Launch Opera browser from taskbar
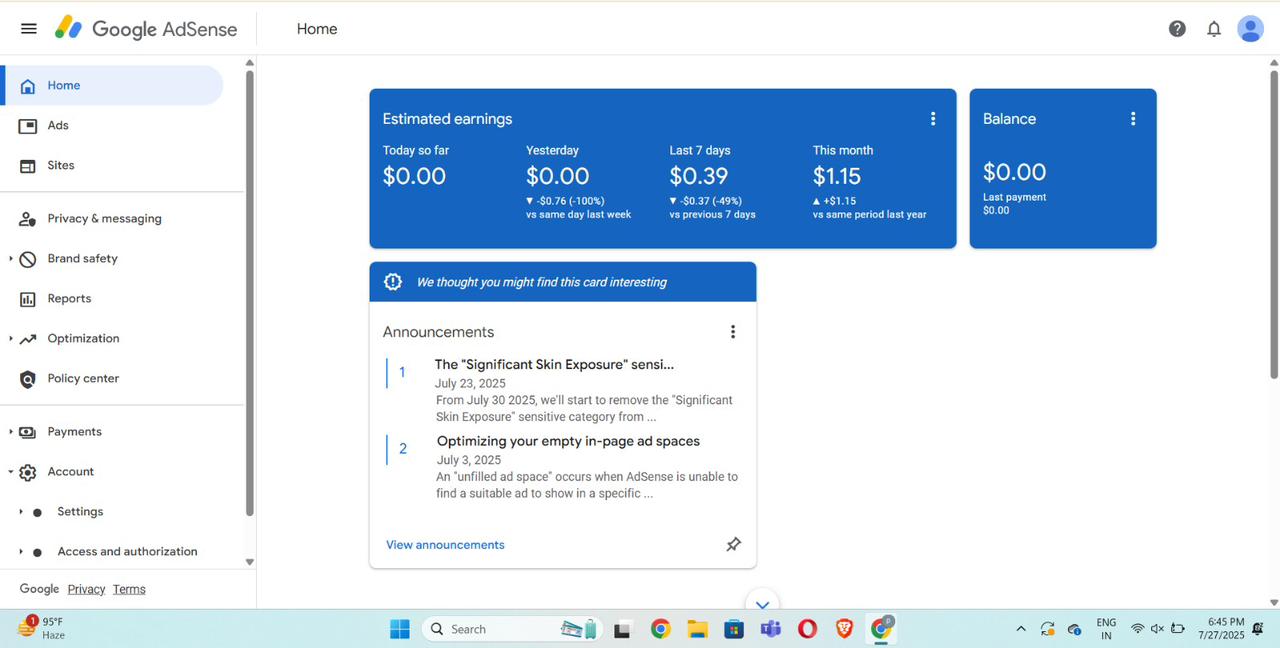1280x648 pixels. pyautogui.click(x=807, y=629)
